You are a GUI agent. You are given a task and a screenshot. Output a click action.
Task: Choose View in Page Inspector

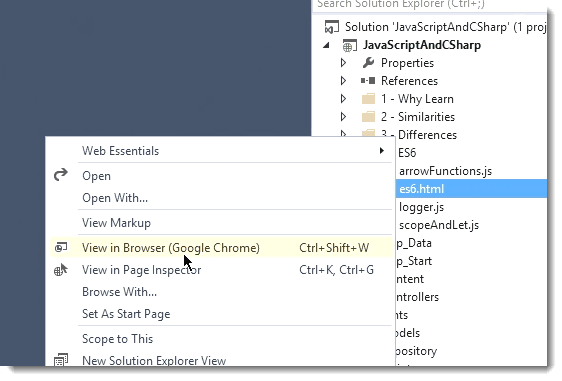point(220,270)
